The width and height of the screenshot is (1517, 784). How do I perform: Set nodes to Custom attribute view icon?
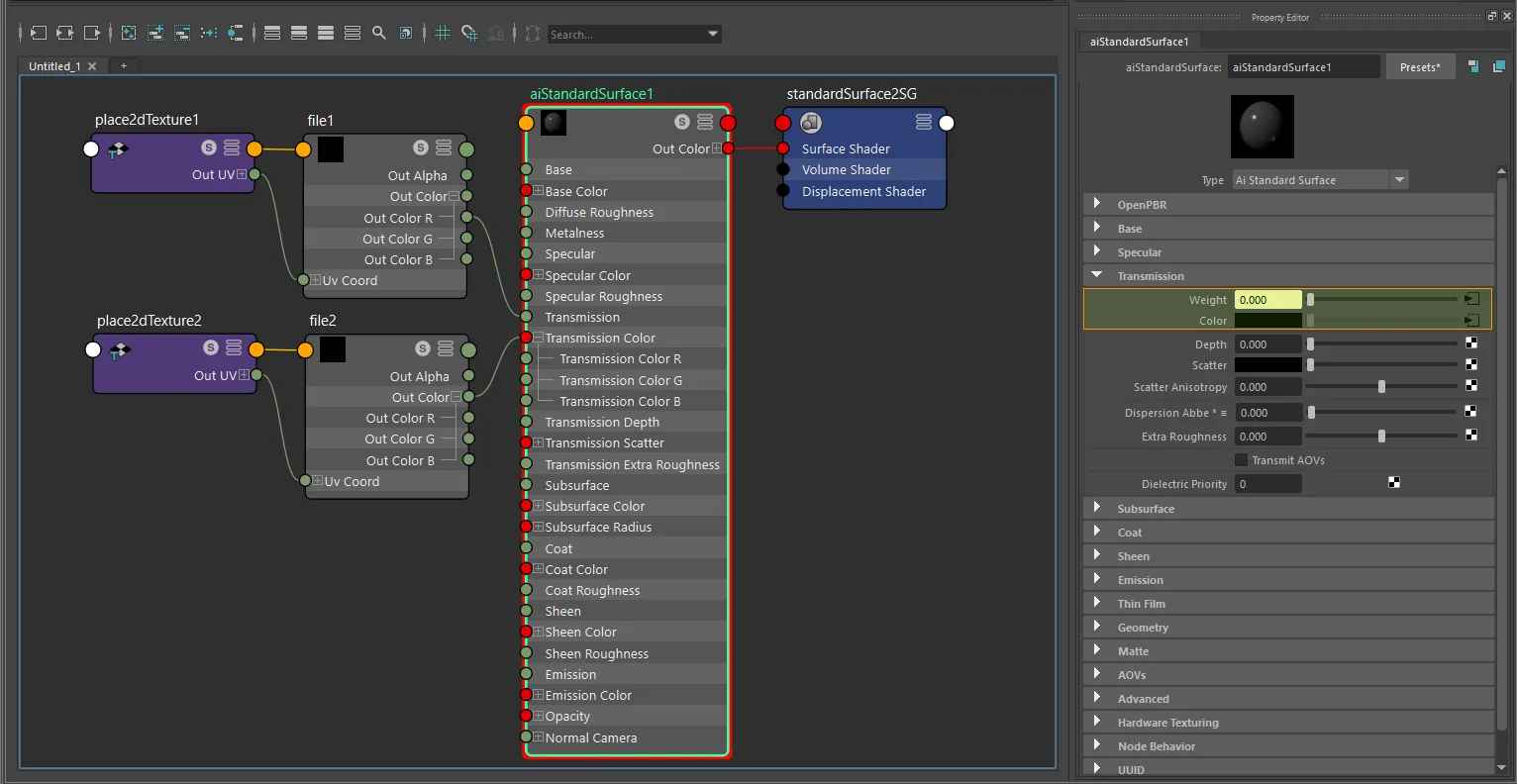tap(353, 33)
